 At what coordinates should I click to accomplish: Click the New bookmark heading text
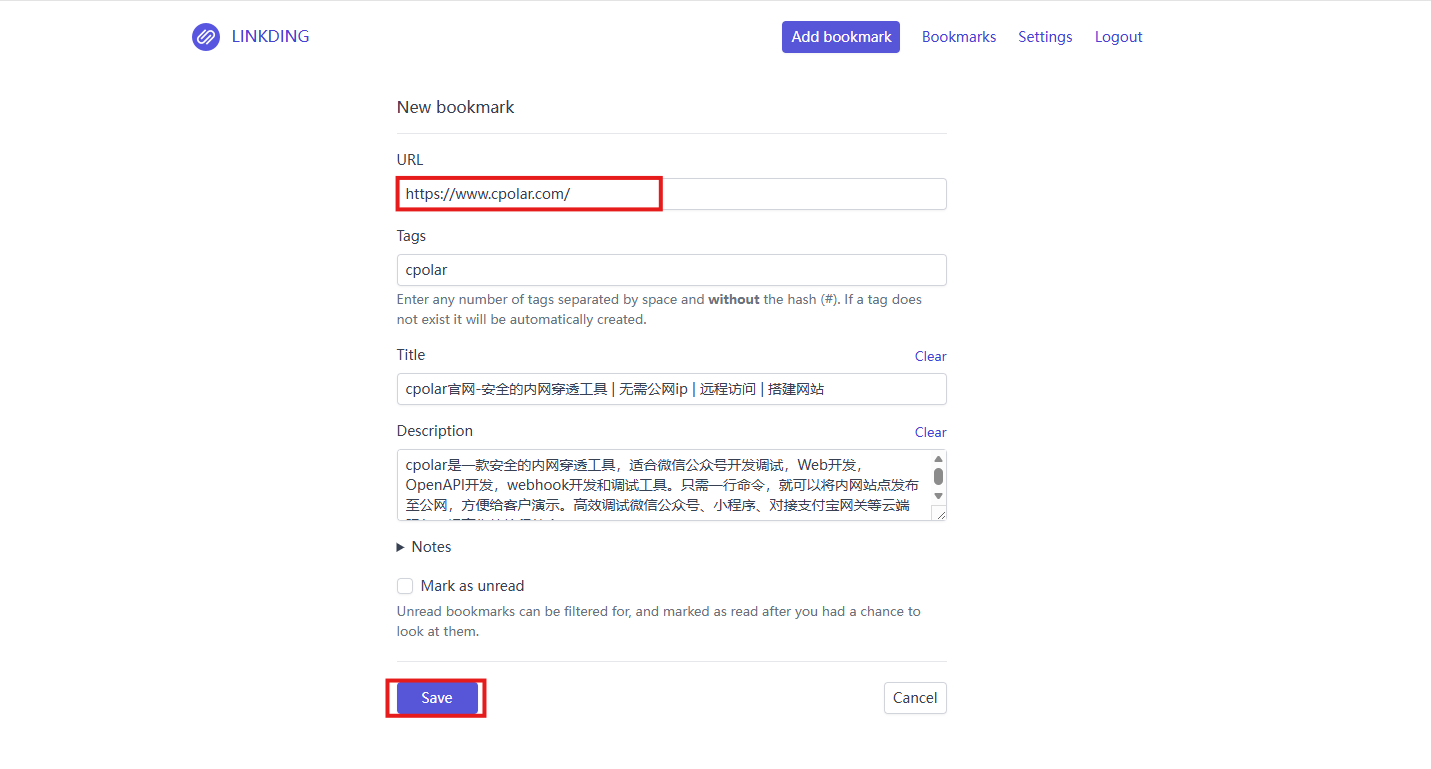(x=456, y=107)
